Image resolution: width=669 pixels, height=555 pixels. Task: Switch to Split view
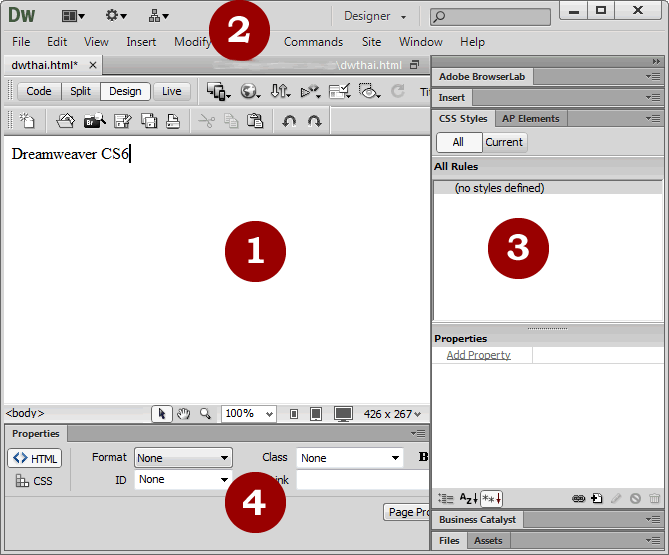[81, 91]
